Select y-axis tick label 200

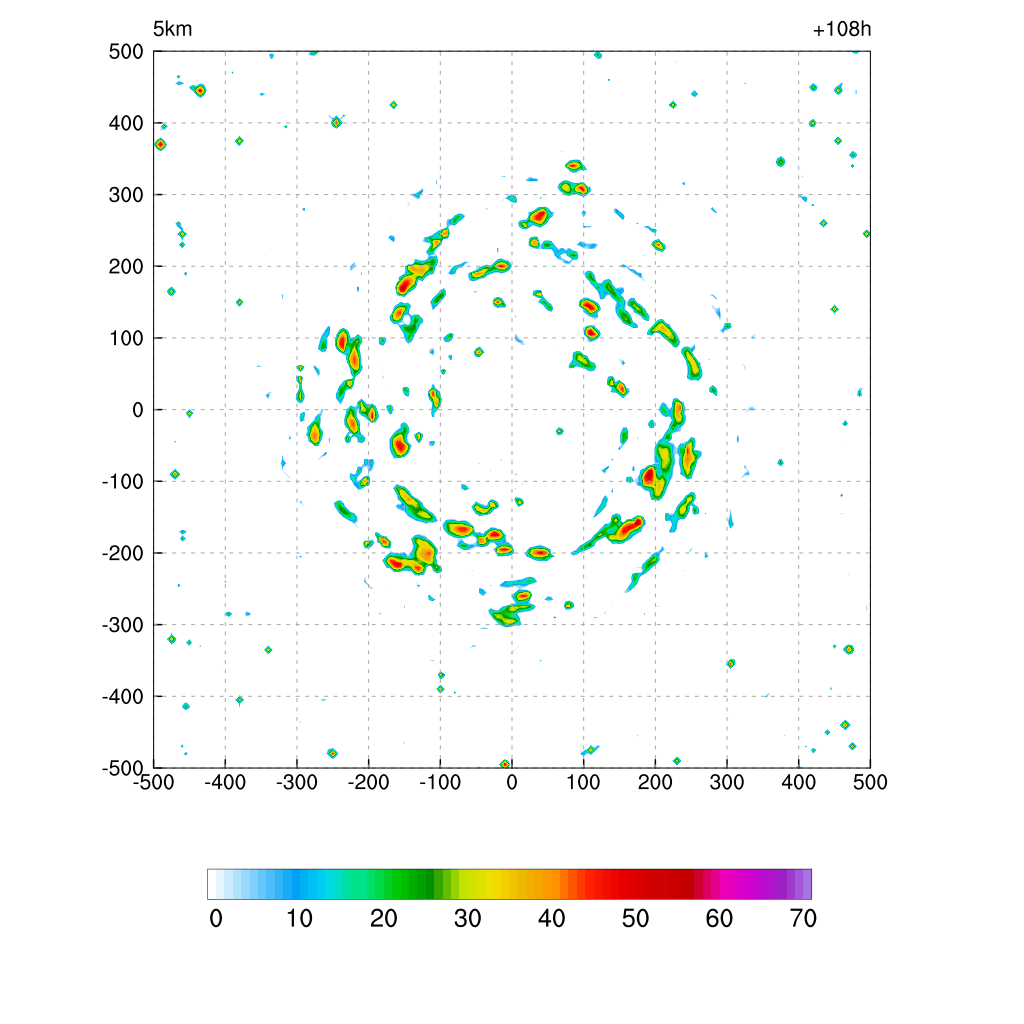click(126, 266)
